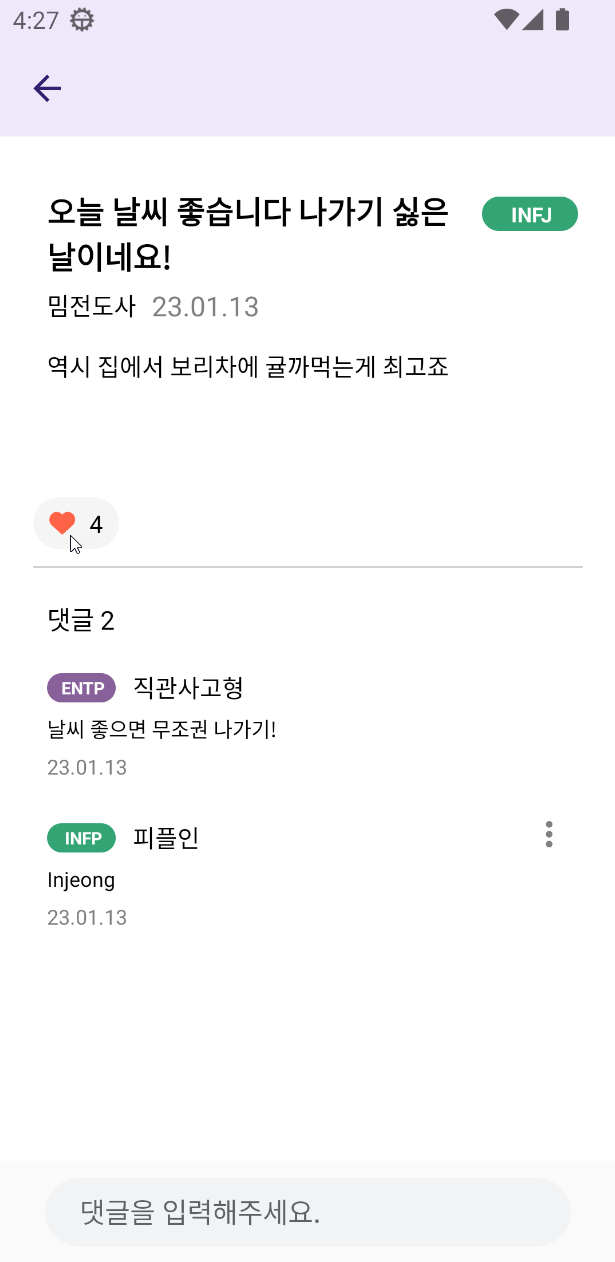Viewport: 615px width, 1262px height.
Task: Select the ENTP badge next to 직관사고형
Action: (81, 687)
